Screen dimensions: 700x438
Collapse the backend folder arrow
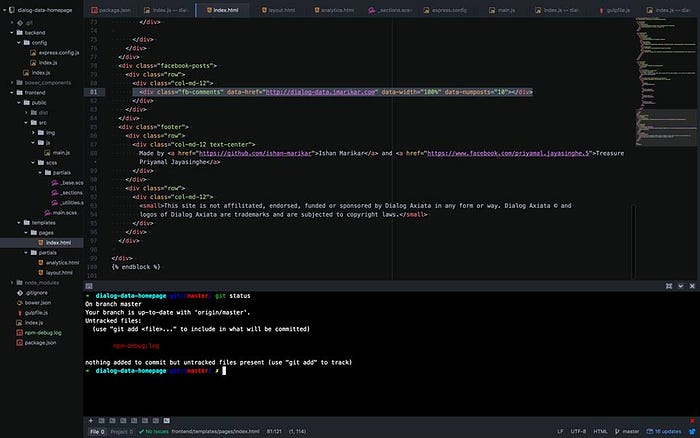click(12, 33)
